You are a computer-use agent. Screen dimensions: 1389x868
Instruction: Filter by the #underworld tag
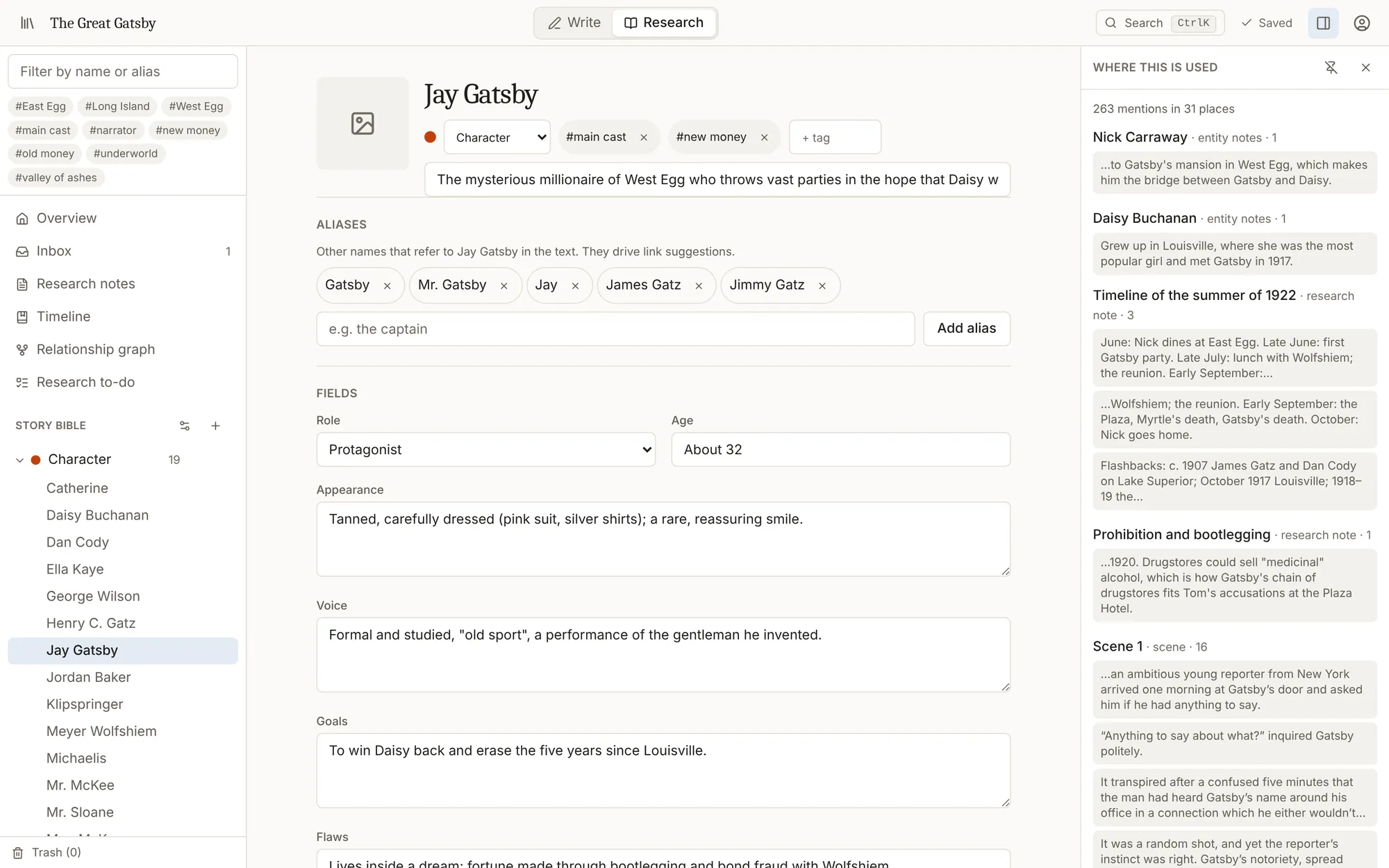[126, 153]
